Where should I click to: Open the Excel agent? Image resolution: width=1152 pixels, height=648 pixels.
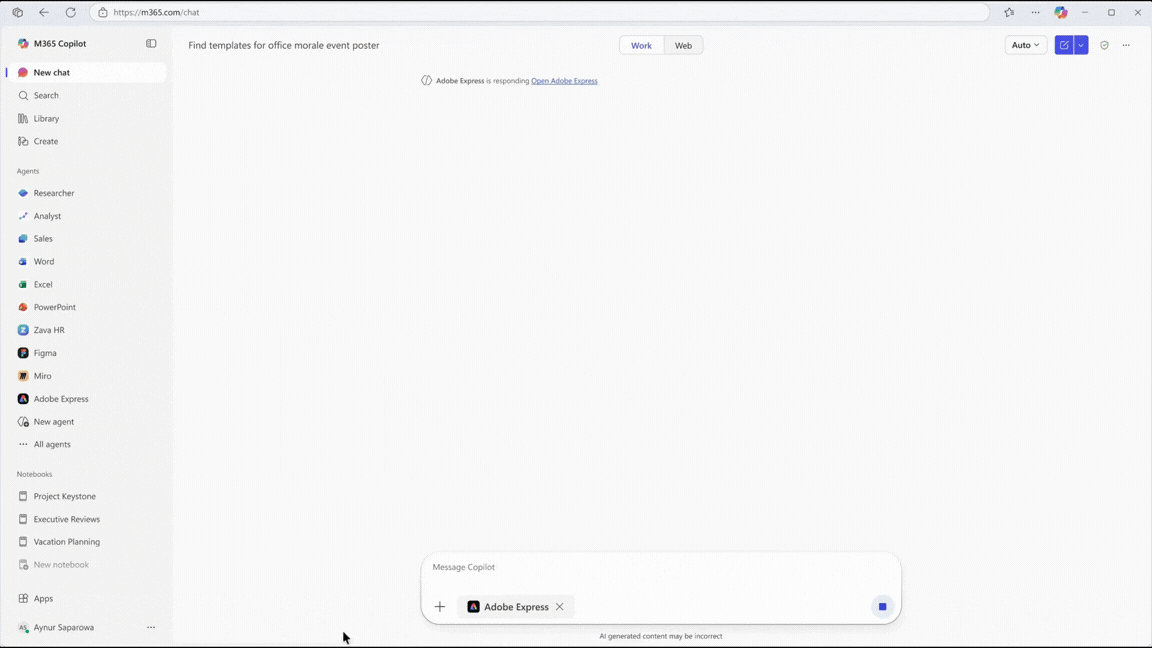tap(42, 284)
